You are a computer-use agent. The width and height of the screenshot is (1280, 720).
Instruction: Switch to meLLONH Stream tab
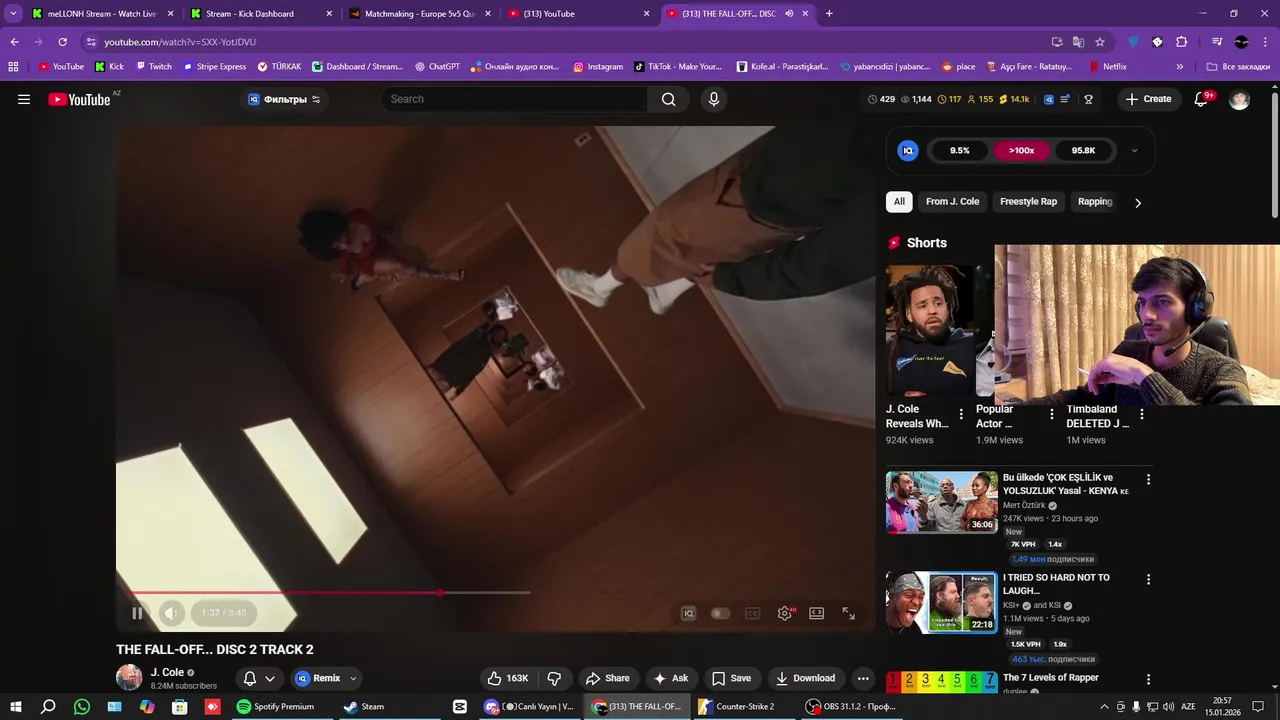102,14
